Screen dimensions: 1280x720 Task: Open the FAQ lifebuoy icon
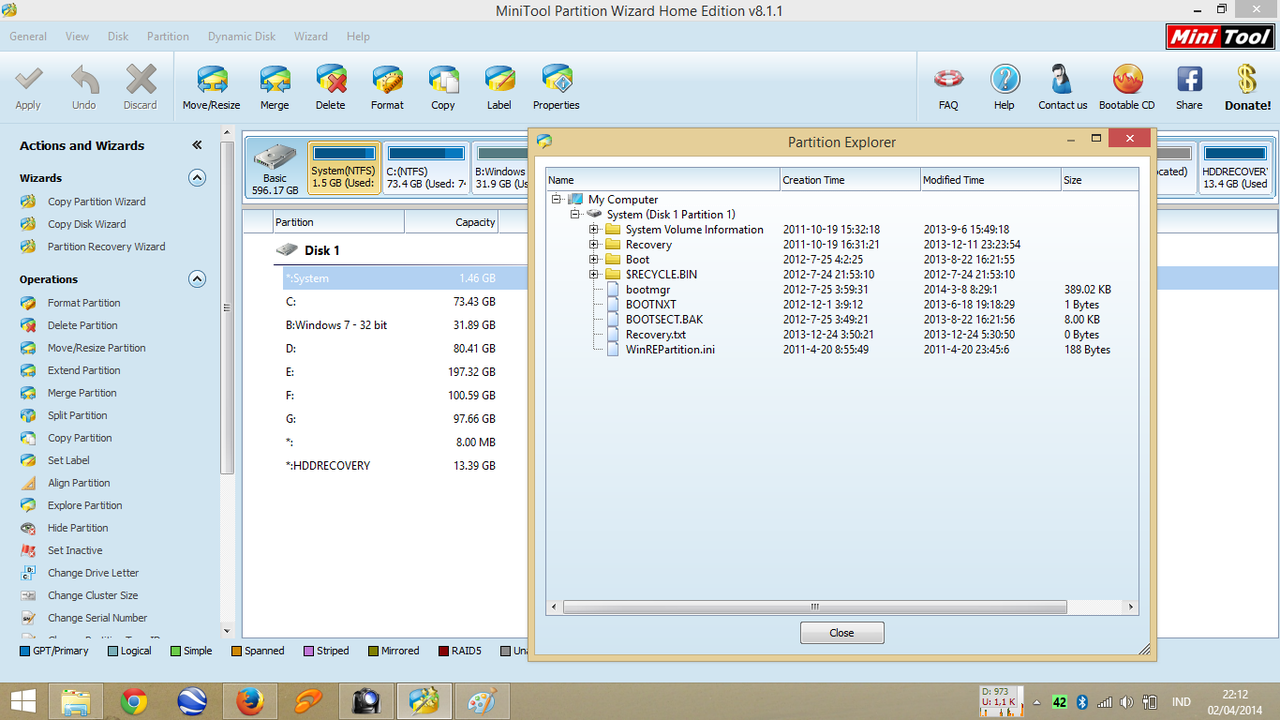(948, 79)
